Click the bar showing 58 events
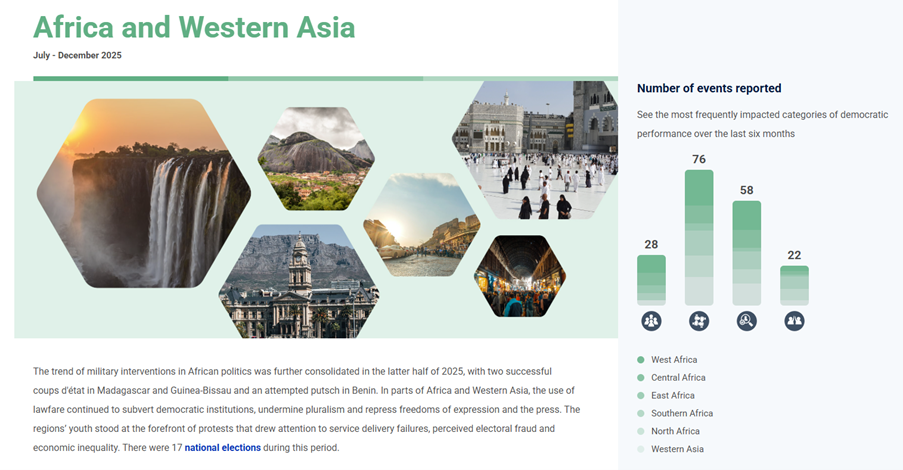903x470 pixels. click(x=747, y=253)
